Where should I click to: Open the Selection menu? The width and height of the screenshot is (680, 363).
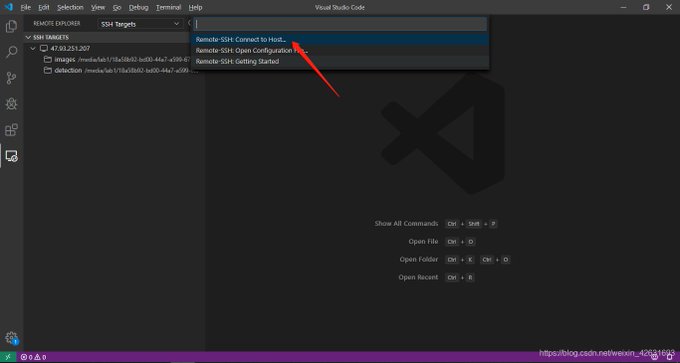tap(70, 7)
